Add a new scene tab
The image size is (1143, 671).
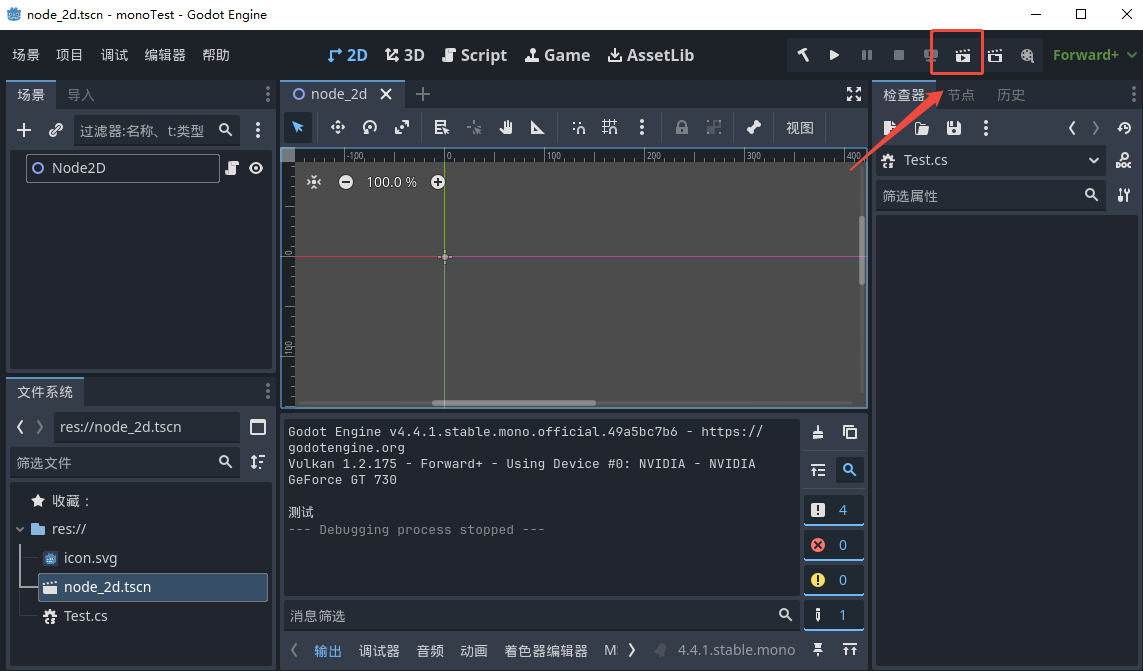423,94
